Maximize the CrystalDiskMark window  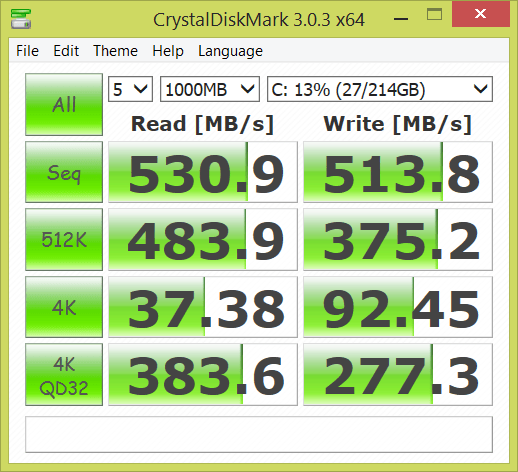434,15
